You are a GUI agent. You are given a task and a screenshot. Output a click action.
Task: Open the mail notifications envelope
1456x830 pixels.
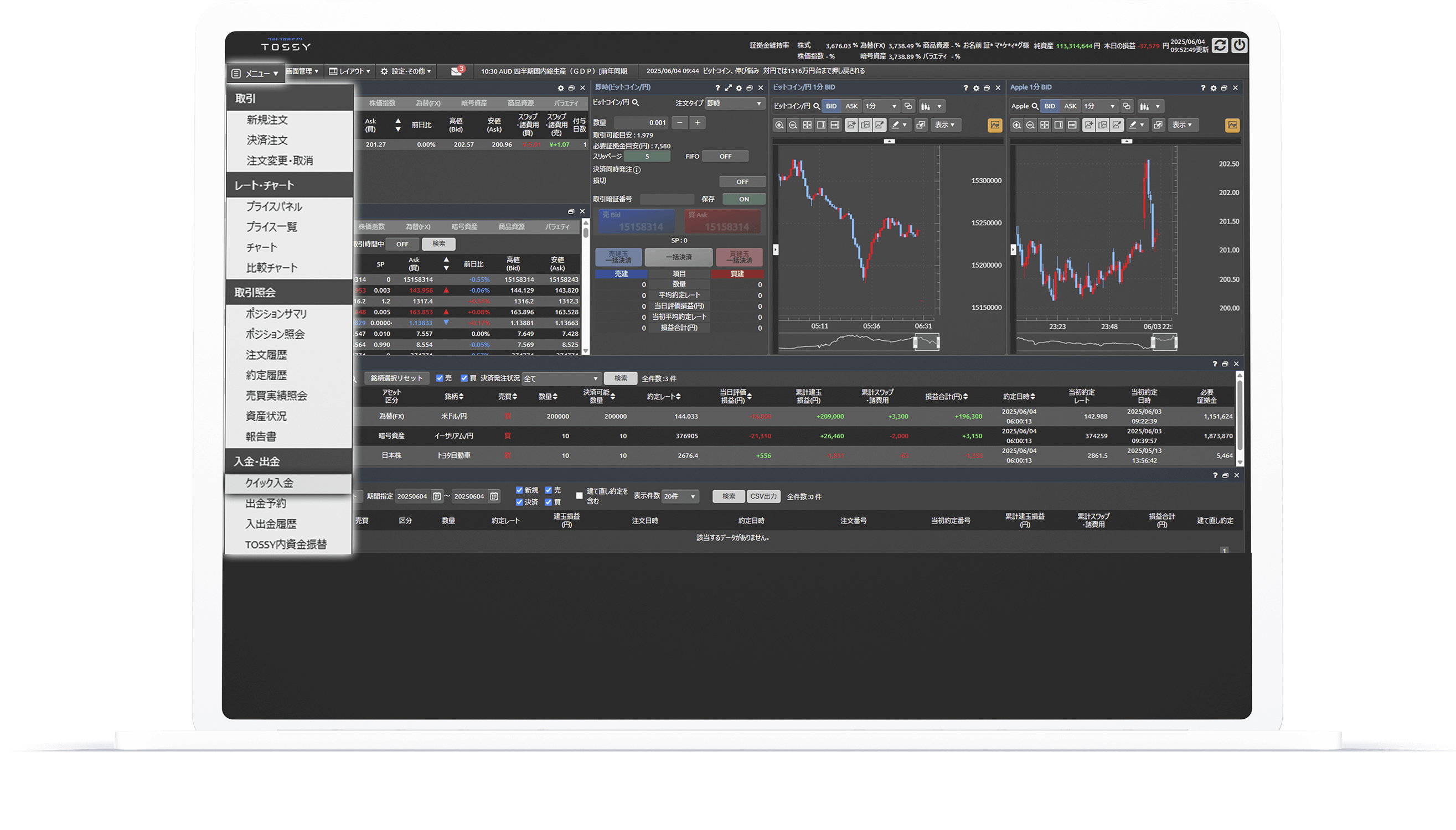(456, 71)
